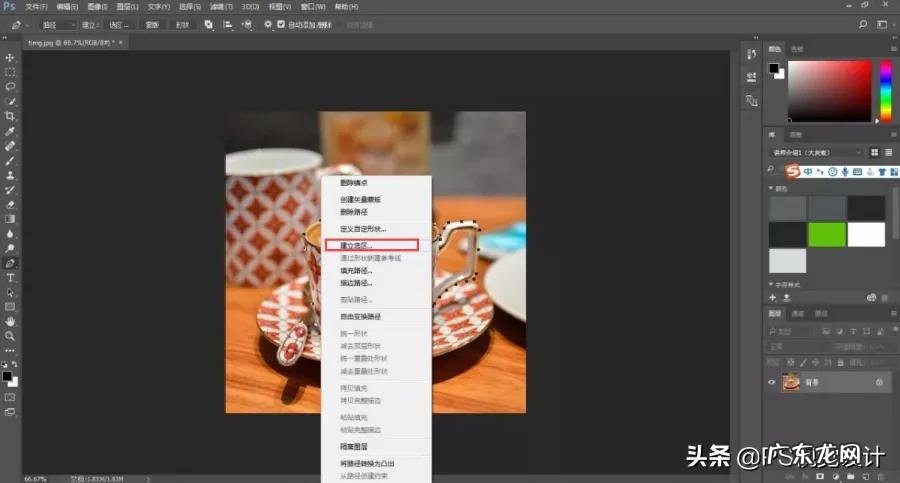Switch to the Swatches tab
This screenshot has height=483, width=900.
797,49
